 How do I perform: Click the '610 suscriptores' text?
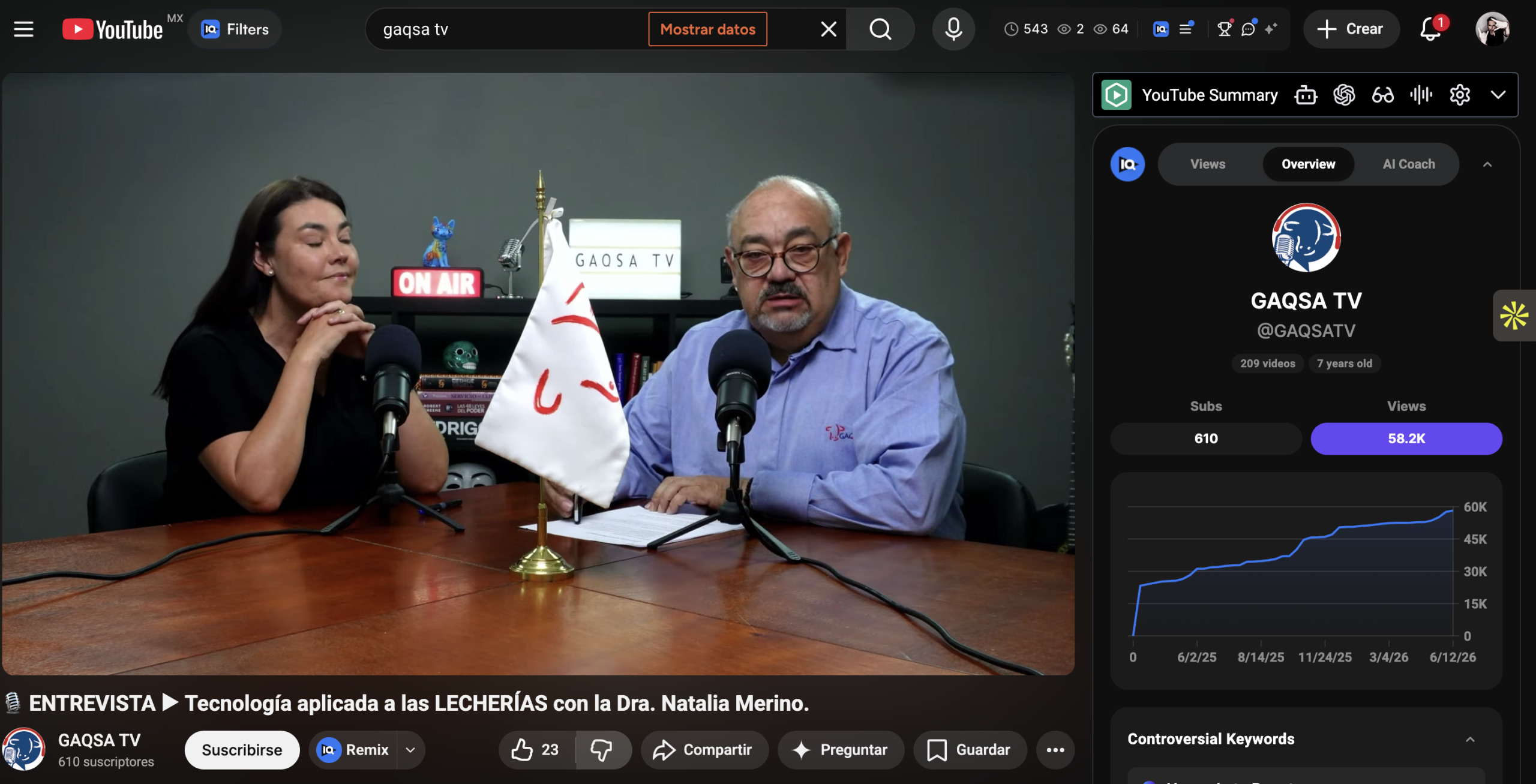[x=106, y=762]
